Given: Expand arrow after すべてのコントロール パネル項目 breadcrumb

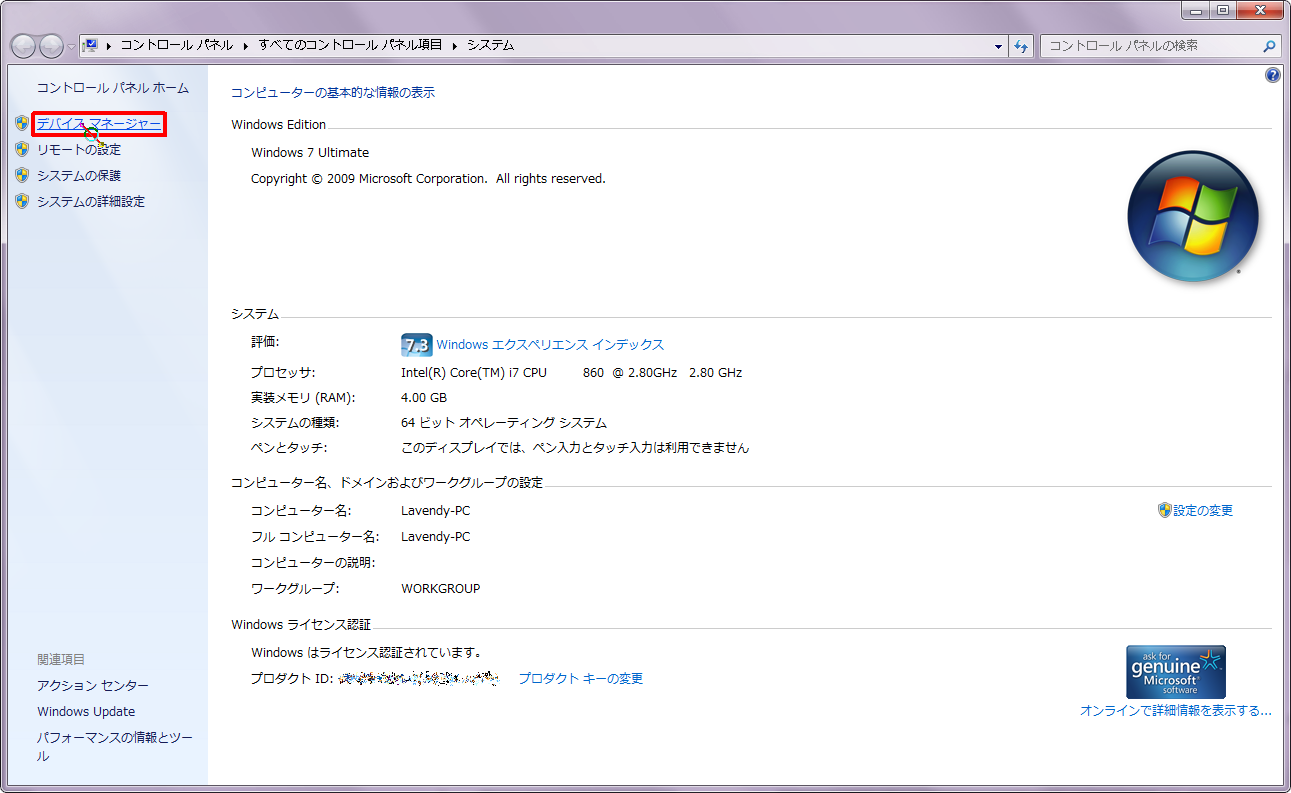Looking at the screenshot, I should 454,45.
